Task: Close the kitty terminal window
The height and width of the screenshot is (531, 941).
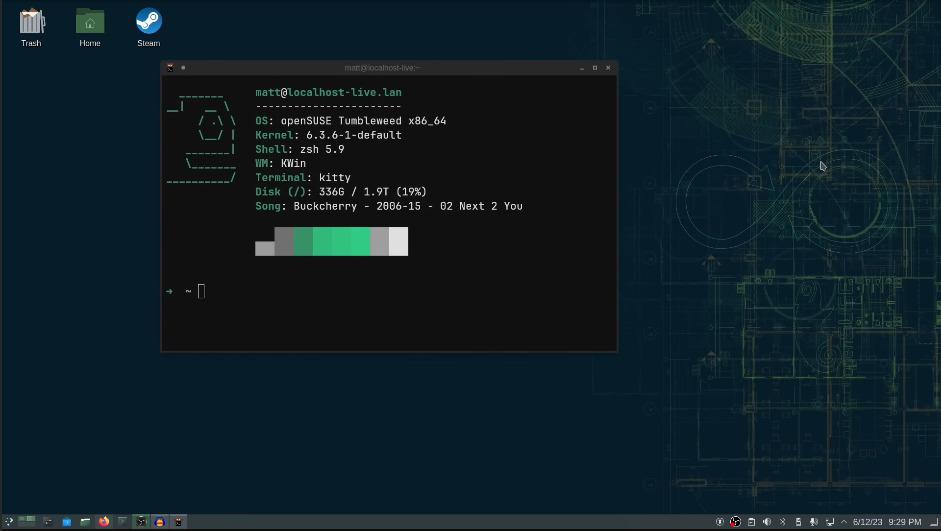Action: [x=608, y=68]
